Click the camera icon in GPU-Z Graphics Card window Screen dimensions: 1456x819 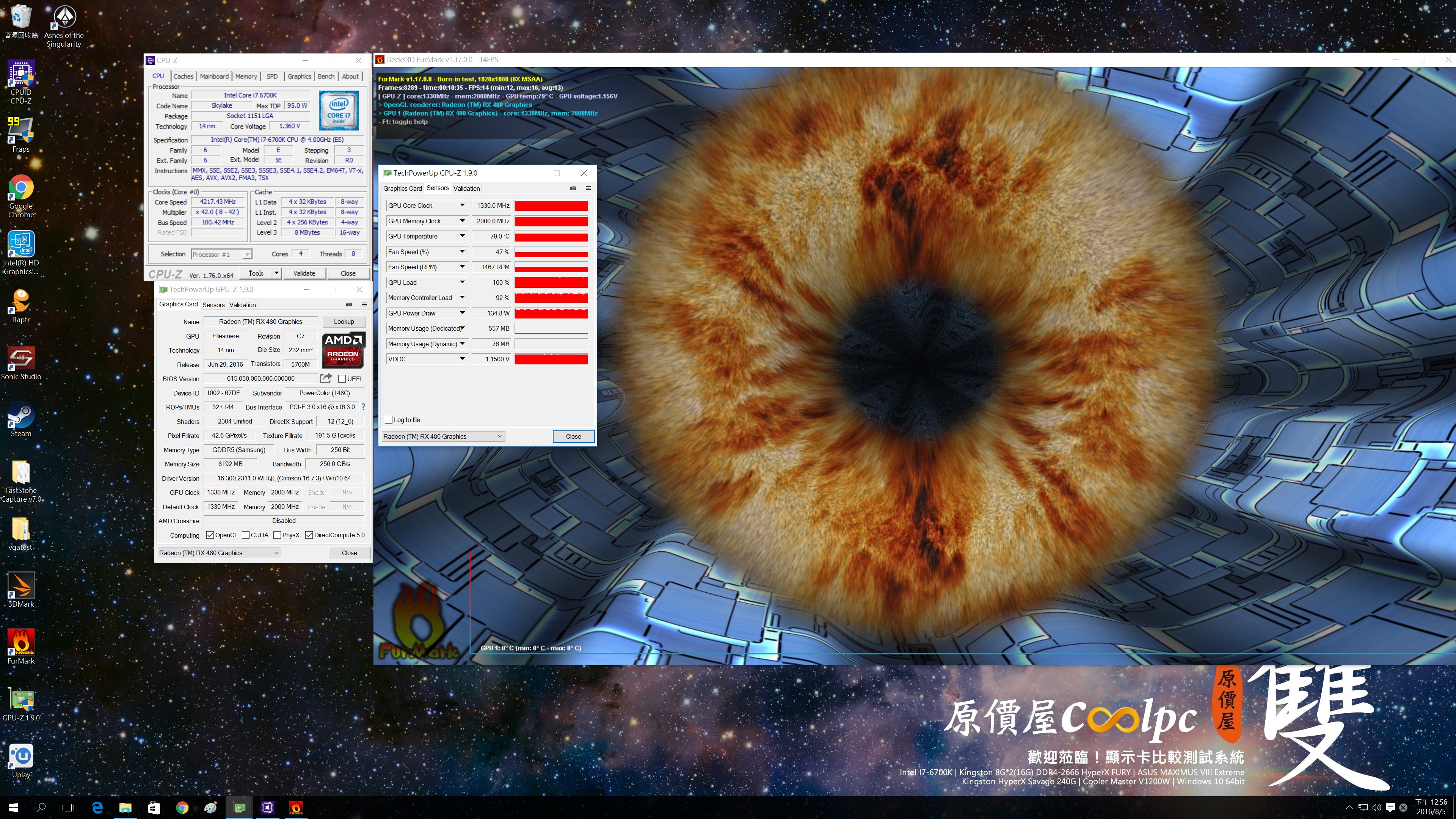click(349, 304)
